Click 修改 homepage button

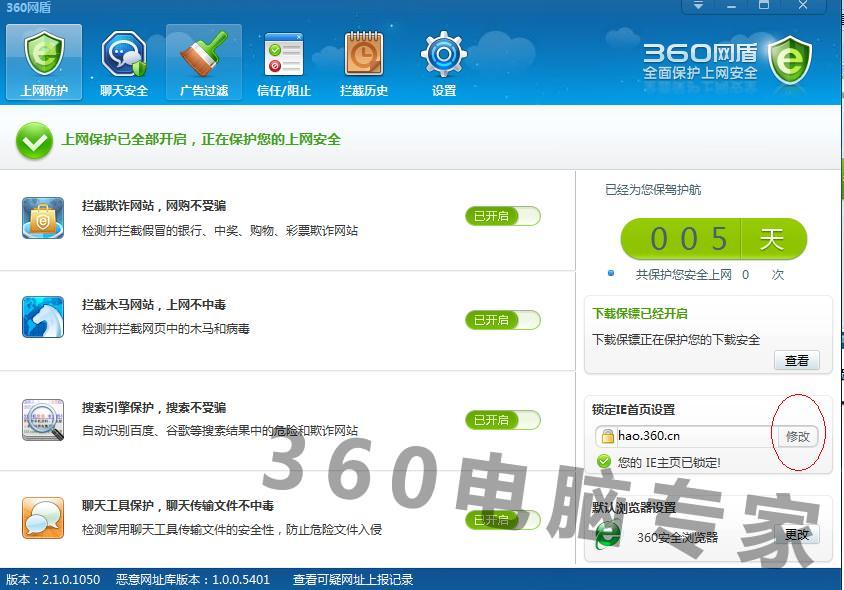point(797,436)
